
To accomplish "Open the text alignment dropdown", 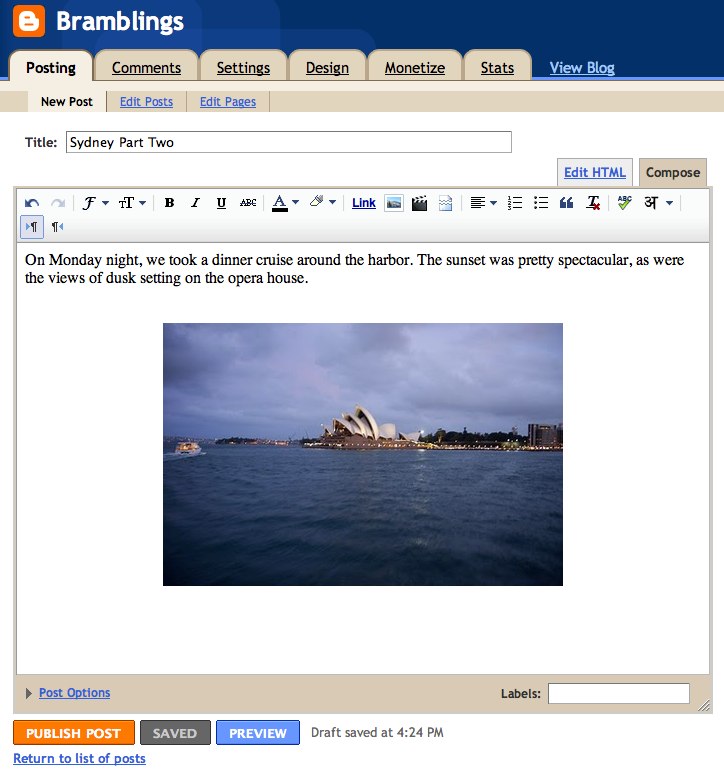I will point(483,203).
